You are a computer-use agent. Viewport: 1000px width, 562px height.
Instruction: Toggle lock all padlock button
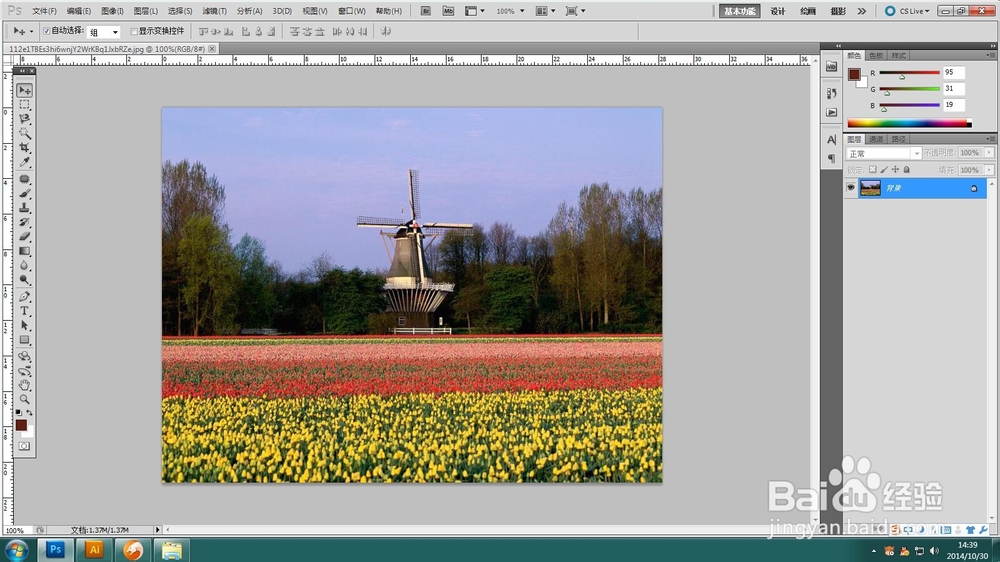[907, 170]
